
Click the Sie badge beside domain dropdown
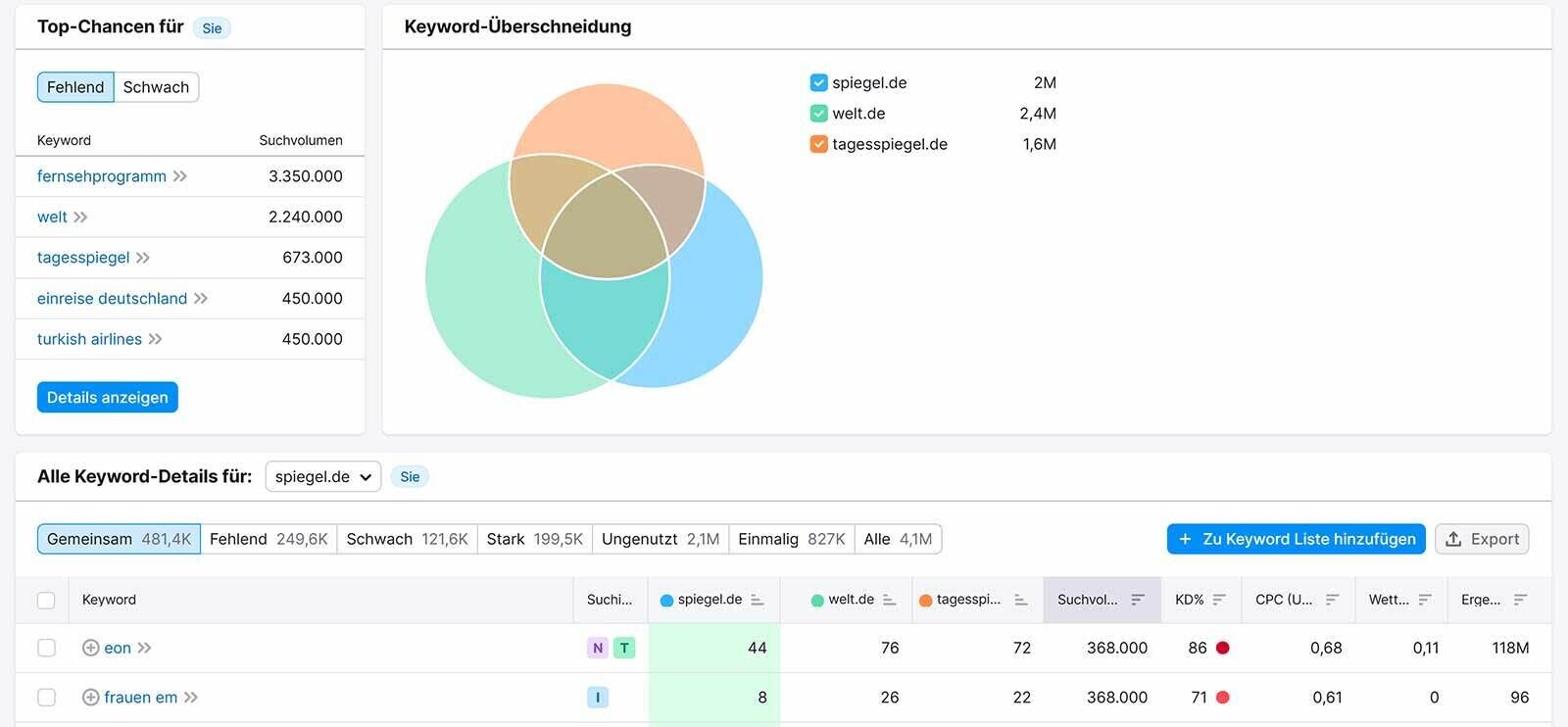pyautogui.click(x=410, y=477)
